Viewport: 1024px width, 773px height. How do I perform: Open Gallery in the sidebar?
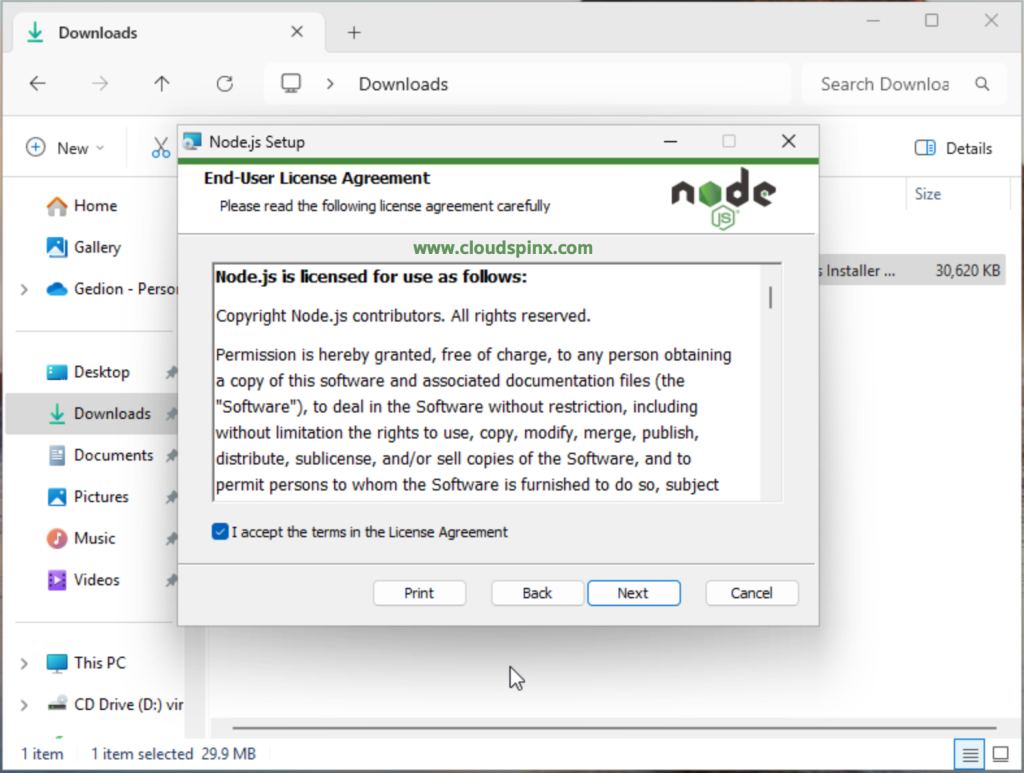point(96,247)
